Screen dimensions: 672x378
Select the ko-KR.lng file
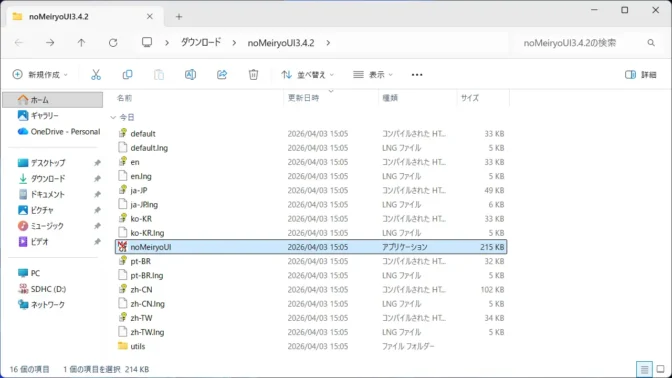311,233
